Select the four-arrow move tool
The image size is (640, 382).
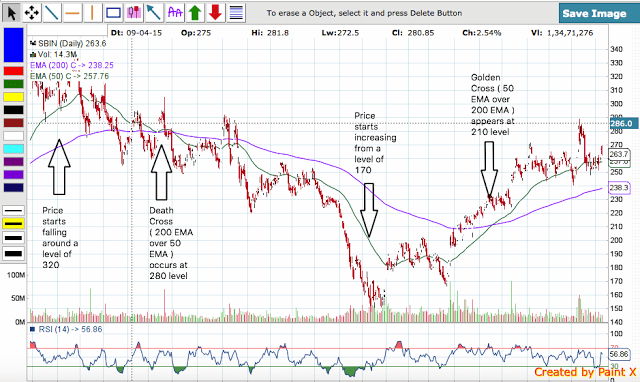[31, 13]
